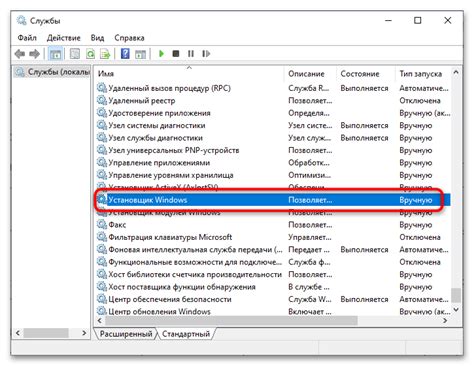Image resolution: width=474 pixels, height=366 pixels.
Task: Select the Центр обновления Windows service
Action: (x=273, y=311)
